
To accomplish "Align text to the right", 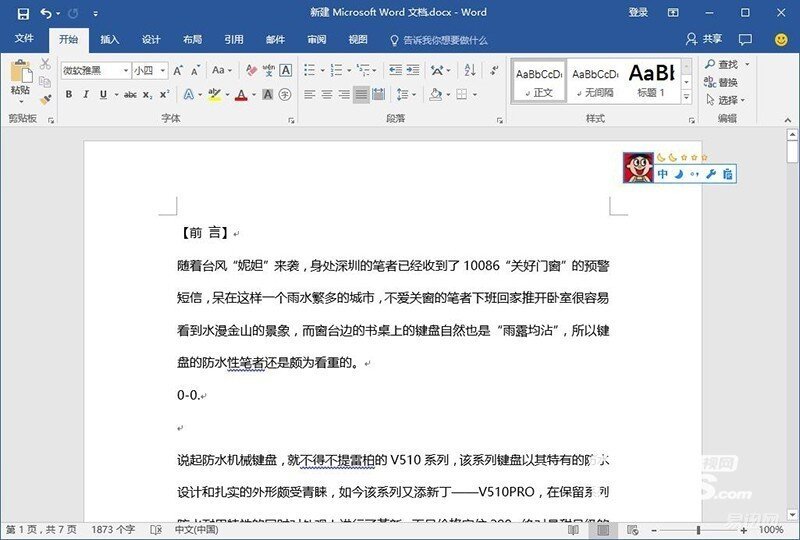I will tap(344, 94).
